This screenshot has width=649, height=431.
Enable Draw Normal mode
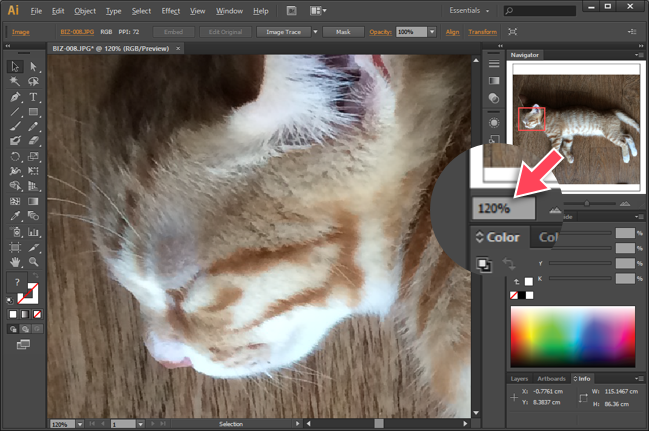13,329
